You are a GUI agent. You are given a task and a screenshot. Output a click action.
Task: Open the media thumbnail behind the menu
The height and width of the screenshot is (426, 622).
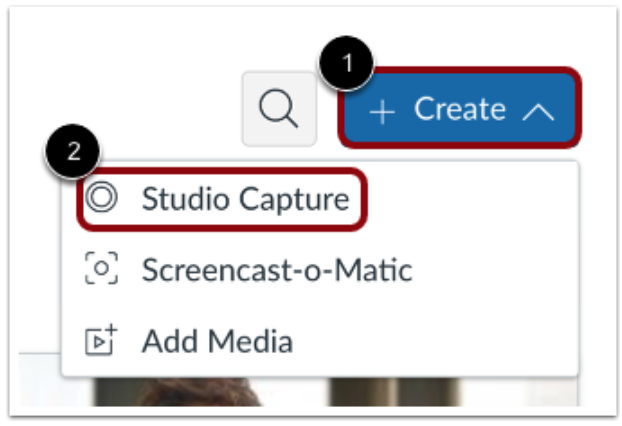click(298, 391)
